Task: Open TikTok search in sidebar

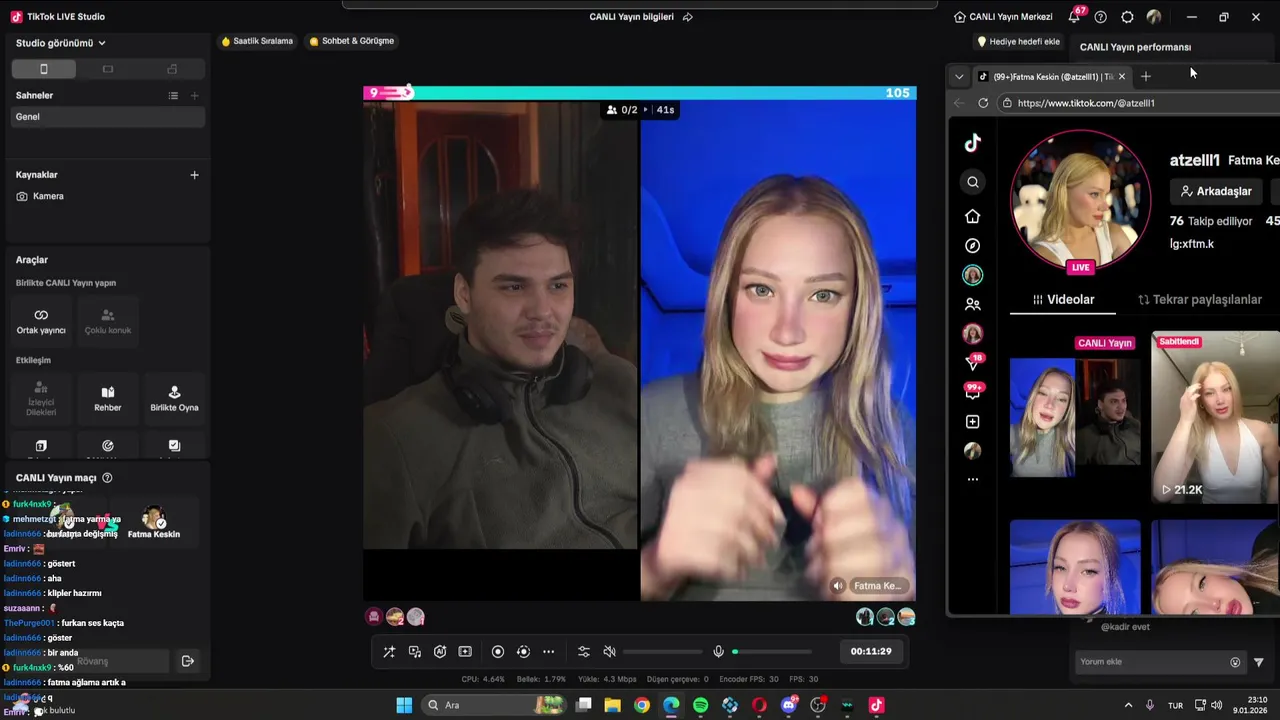Action: (x=973, y=182)
